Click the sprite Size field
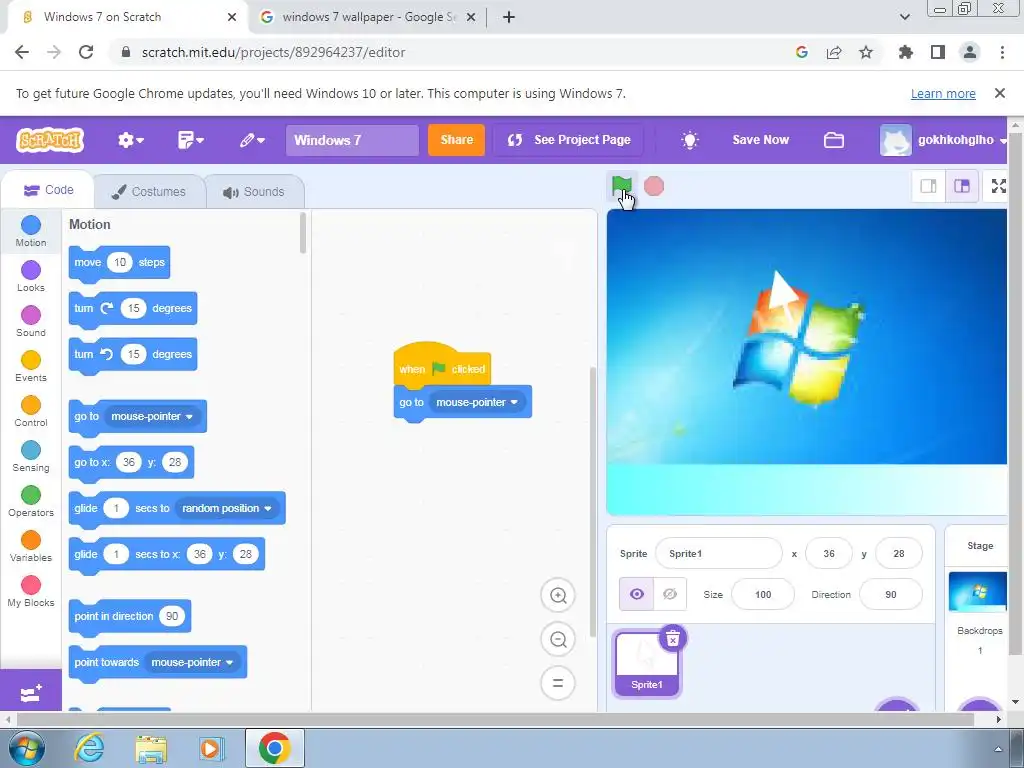This screenshot has height=768, width=1024. tap(763, 595)
